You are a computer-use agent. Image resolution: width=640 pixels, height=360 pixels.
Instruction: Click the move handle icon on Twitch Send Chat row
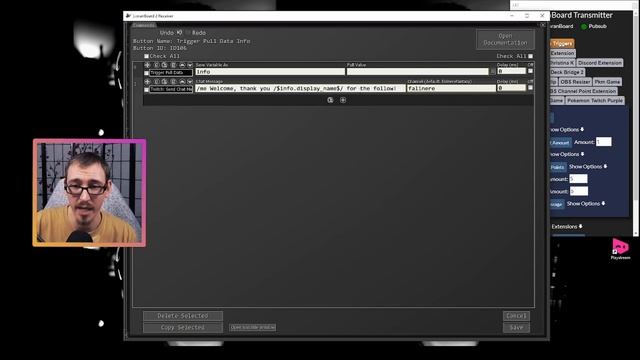pos(147,82)
